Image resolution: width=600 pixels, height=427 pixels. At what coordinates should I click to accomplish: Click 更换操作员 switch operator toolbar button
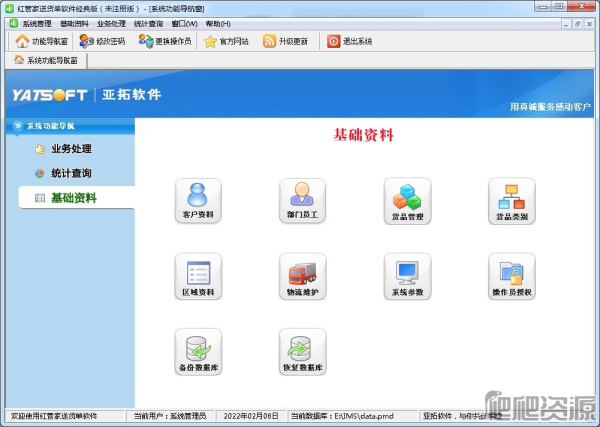coord(165,41)
